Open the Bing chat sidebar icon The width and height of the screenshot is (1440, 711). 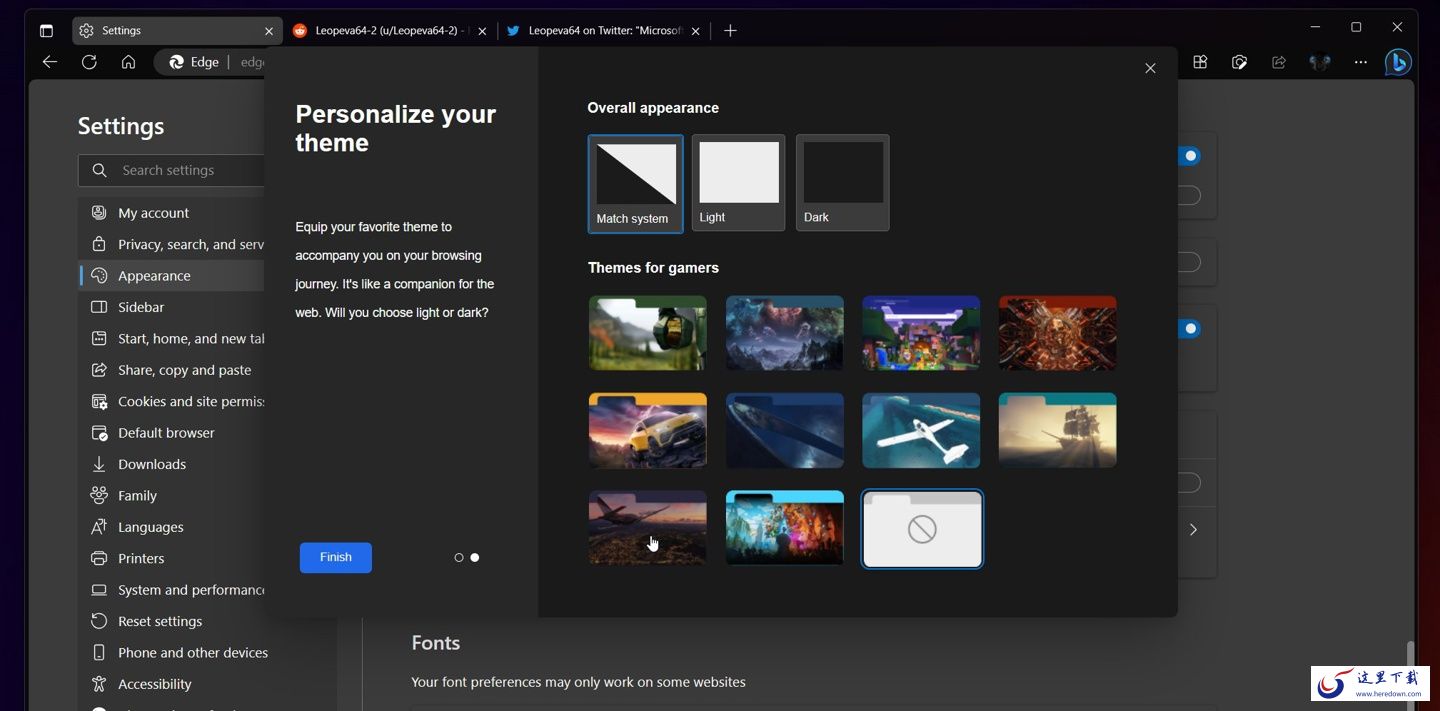tap(1398, 62)
